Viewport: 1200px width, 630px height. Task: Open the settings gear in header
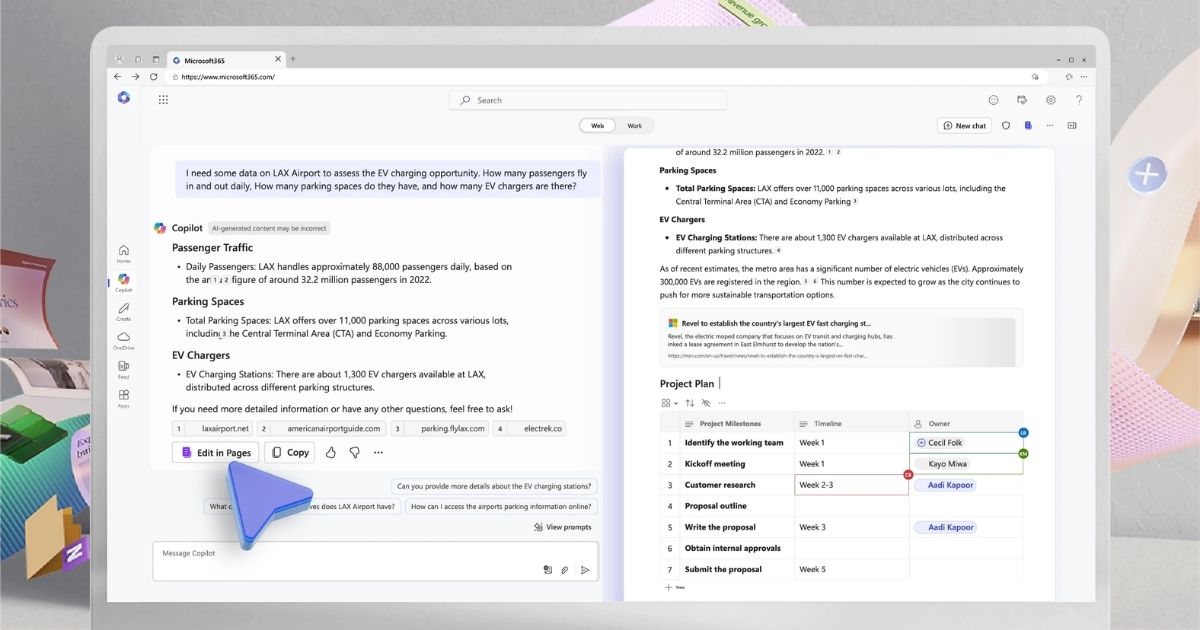1051,100
